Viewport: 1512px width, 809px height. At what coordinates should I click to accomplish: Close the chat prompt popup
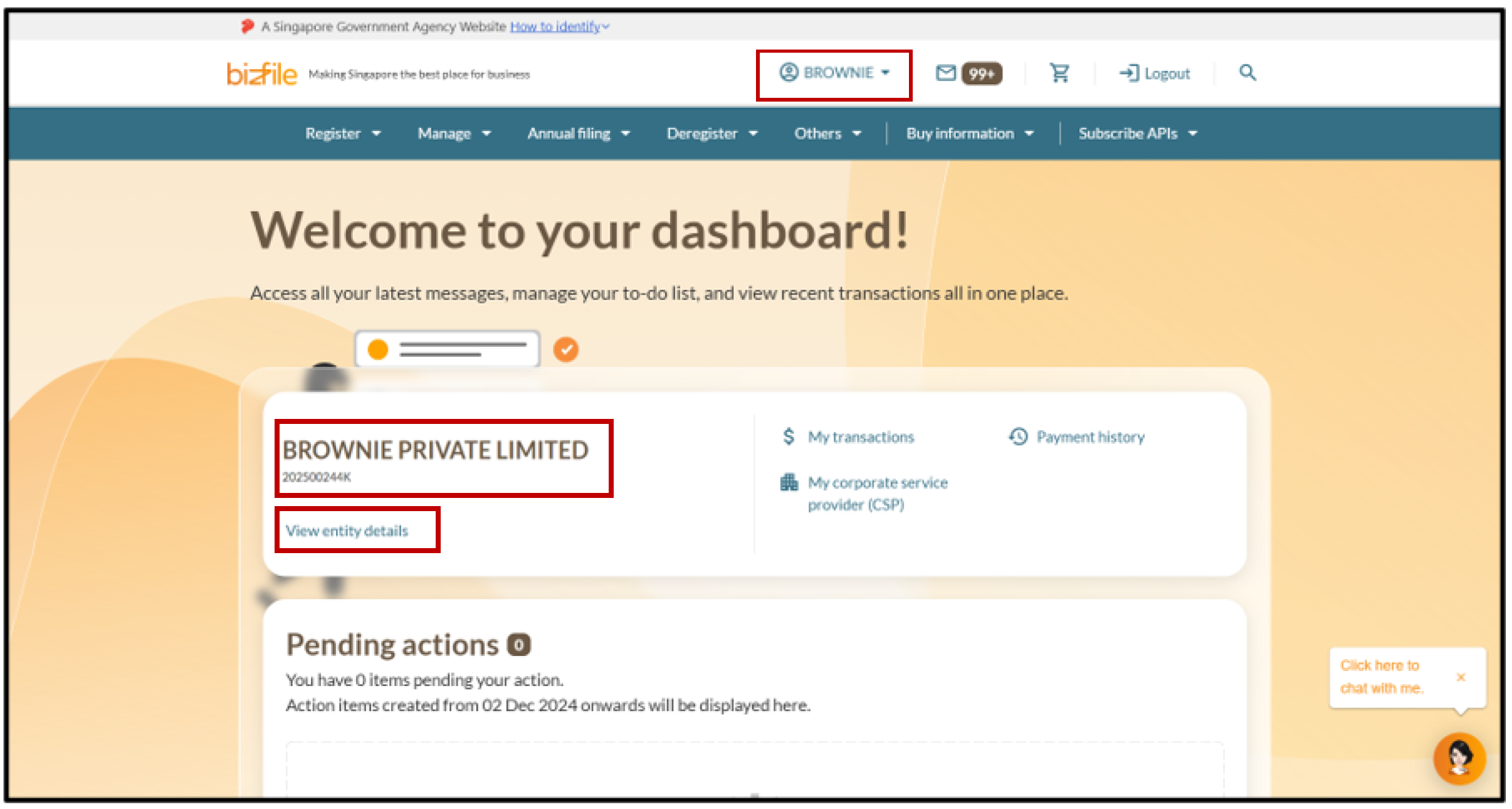tap(1461, 677)
